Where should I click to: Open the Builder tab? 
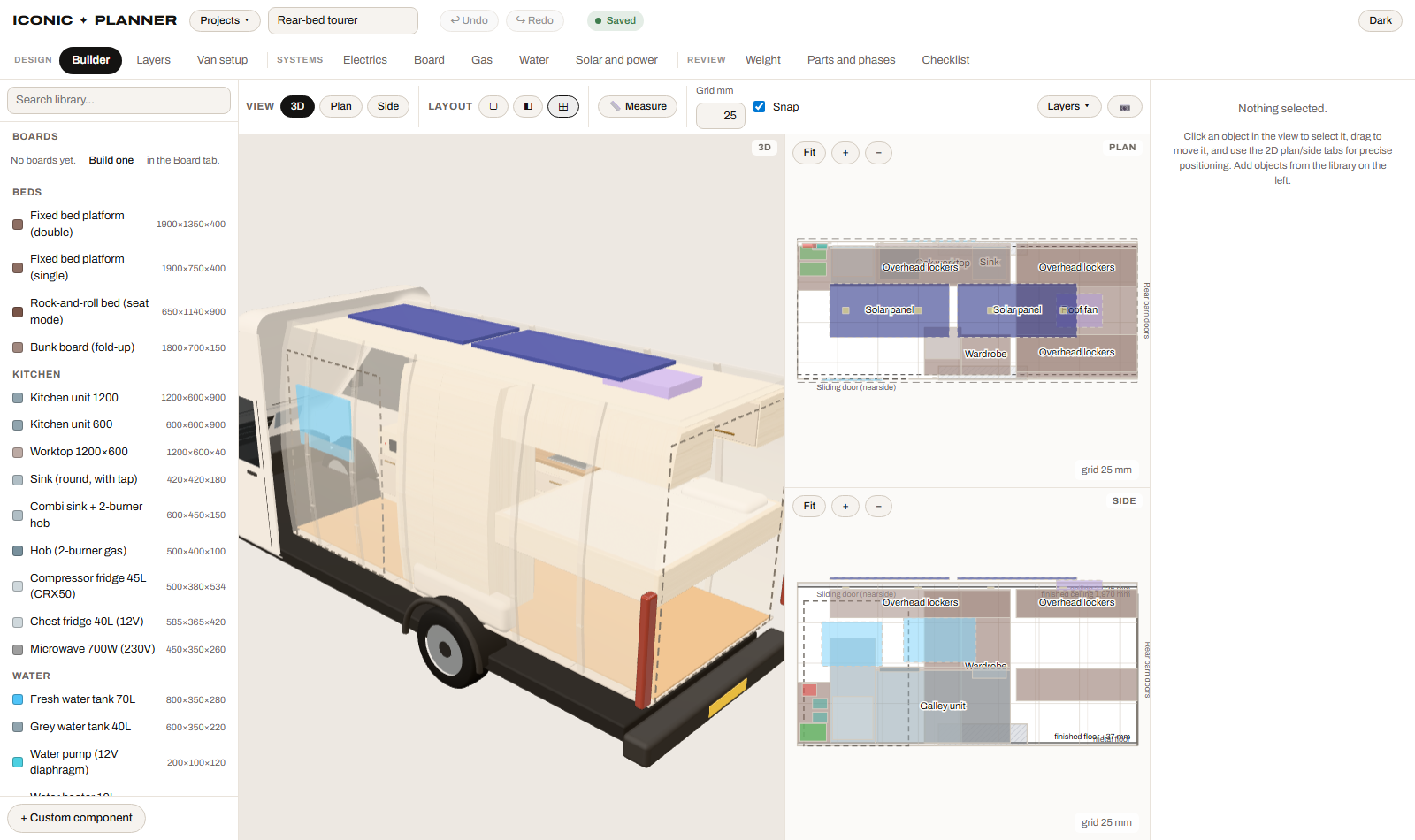click(x=91, y=60)
